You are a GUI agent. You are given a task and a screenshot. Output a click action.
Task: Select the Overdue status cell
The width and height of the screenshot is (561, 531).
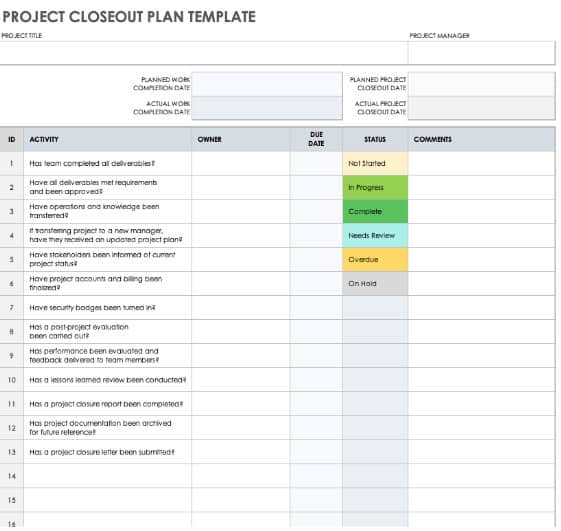[375, 259]
